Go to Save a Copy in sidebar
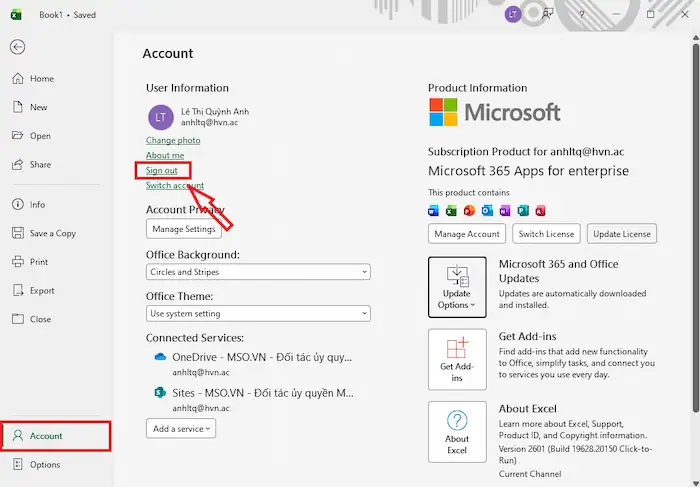The width and height of the screenshot is (700, 487). 53,233
